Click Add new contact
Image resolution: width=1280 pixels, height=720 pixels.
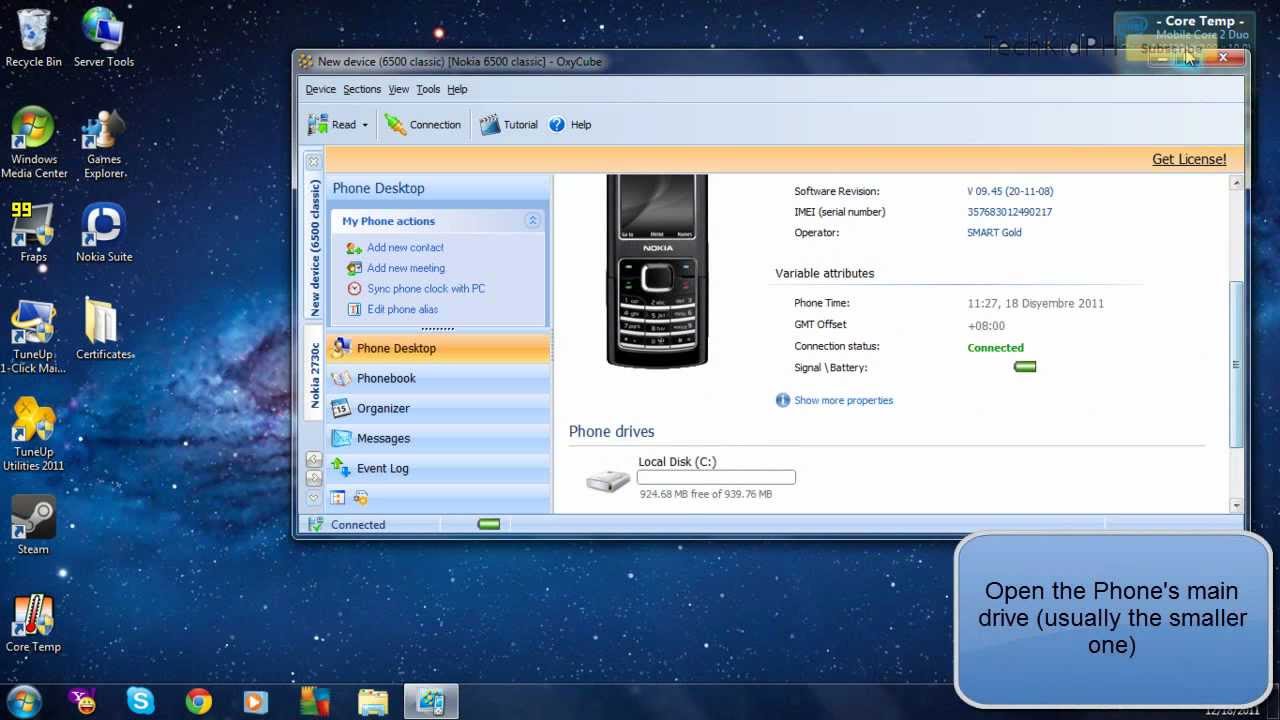pyautogui.click(x=405, y=247)
